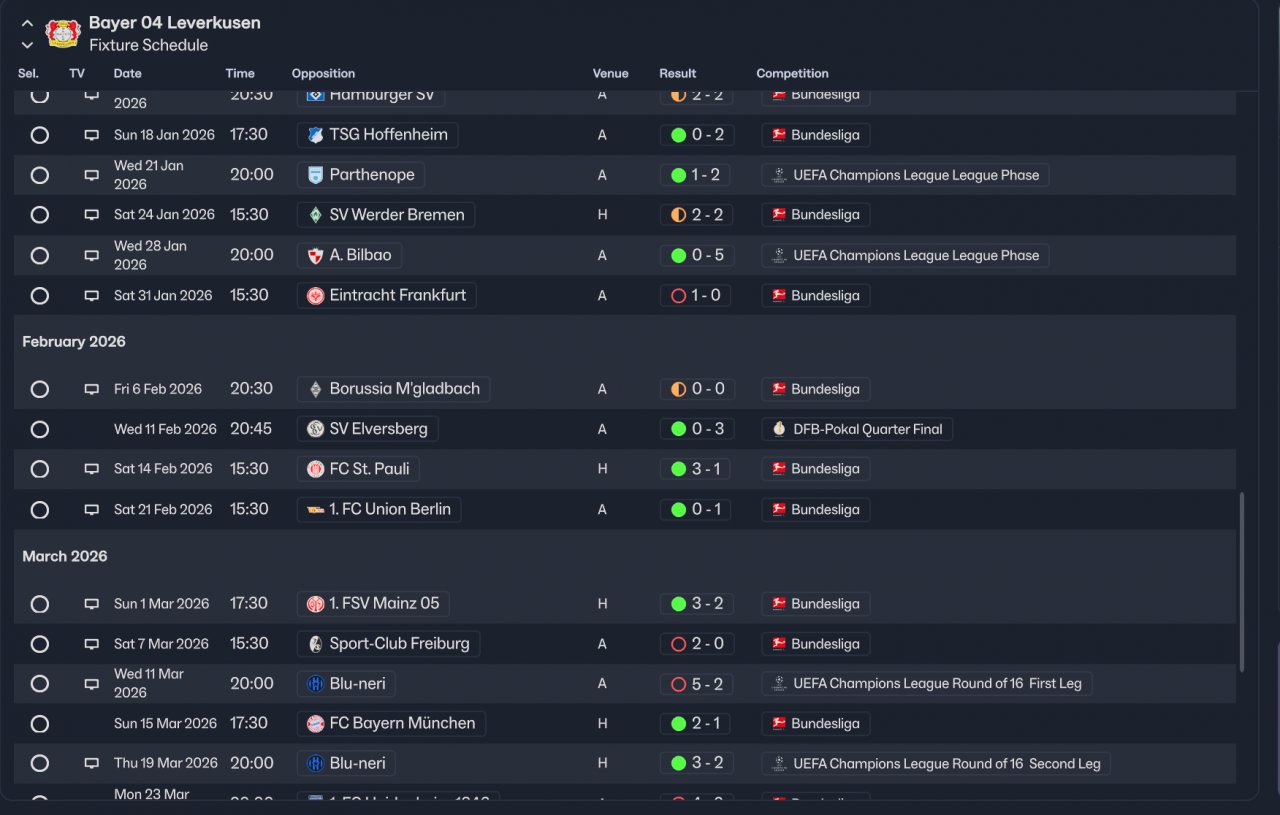
Task: Click the DFB-Pokal trophy icon
Action: click(x=779, y=429)
